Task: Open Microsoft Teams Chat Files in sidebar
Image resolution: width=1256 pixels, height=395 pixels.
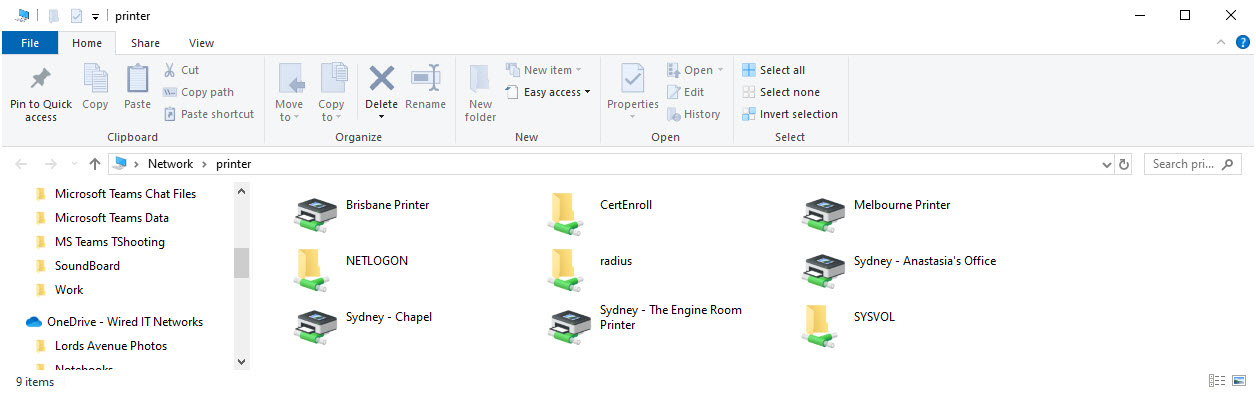Action: coord(125,194)
